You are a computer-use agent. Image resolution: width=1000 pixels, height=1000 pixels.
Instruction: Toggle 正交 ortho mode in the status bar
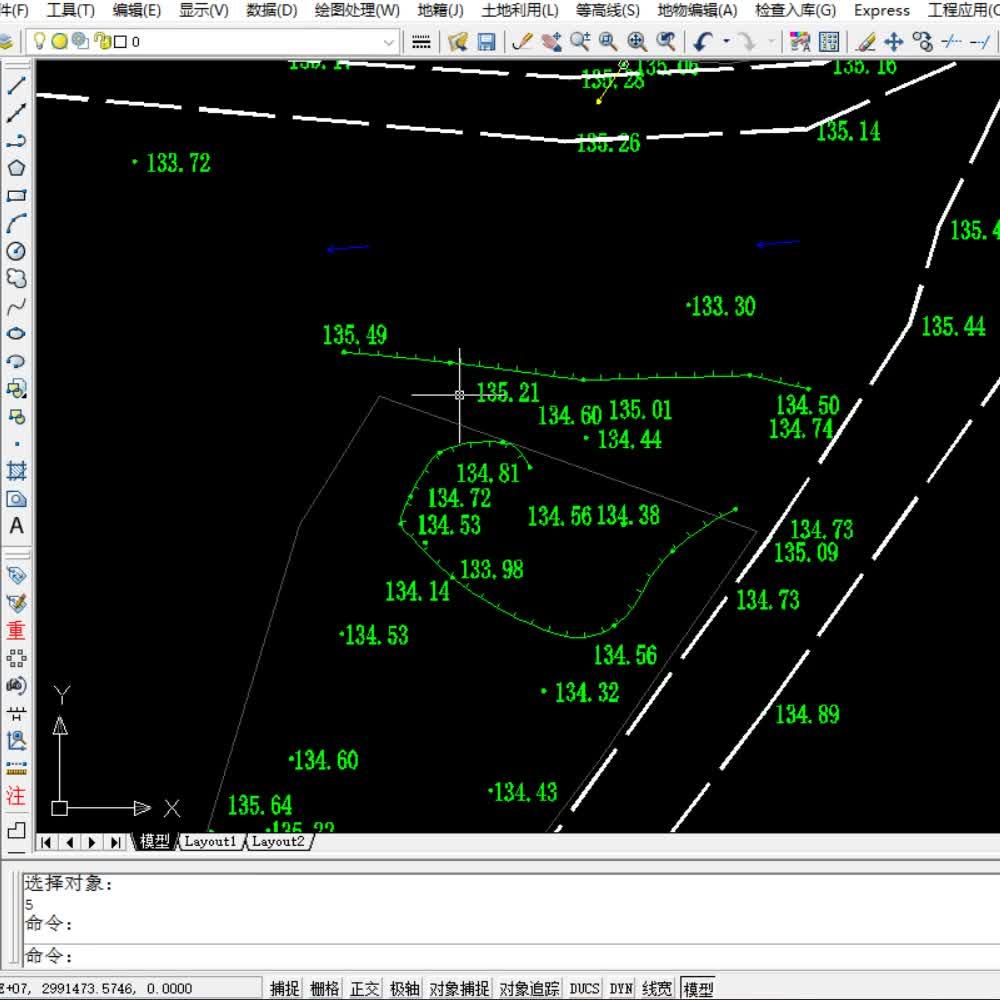coord(365,989)
